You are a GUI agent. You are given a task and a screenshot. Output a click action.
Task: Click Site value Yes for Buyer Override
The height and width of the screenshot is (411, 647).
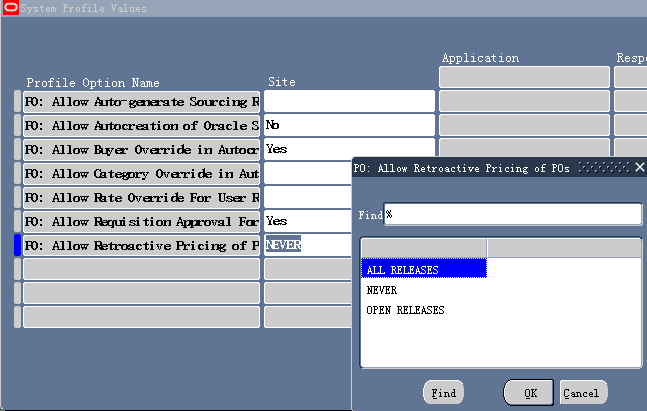[349, 149]
